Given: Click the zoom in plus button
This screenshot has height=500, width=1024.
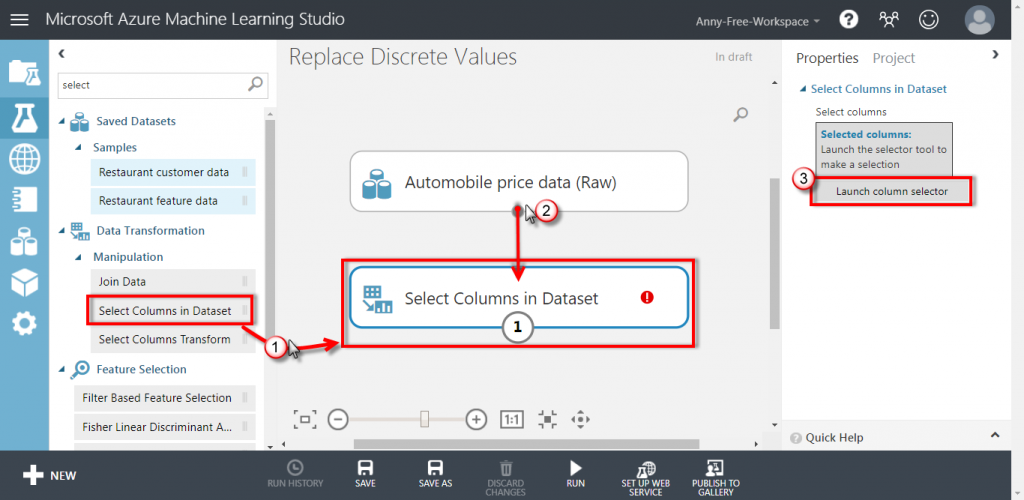Looking at the screenshot, I should (477, 419).
